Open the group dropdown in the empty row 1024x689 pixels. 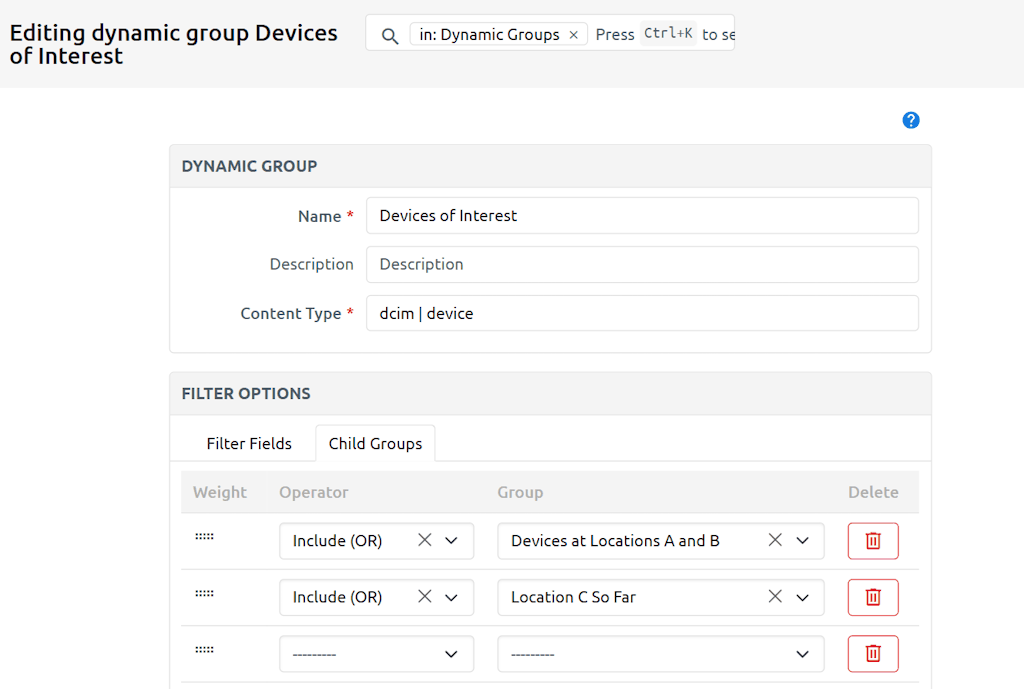click(x=801, y=653)
